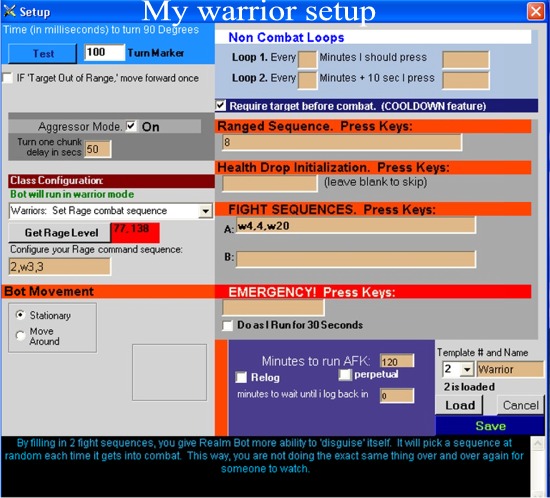
Task: Select the Move Around radio button
Action: (20, 336)
